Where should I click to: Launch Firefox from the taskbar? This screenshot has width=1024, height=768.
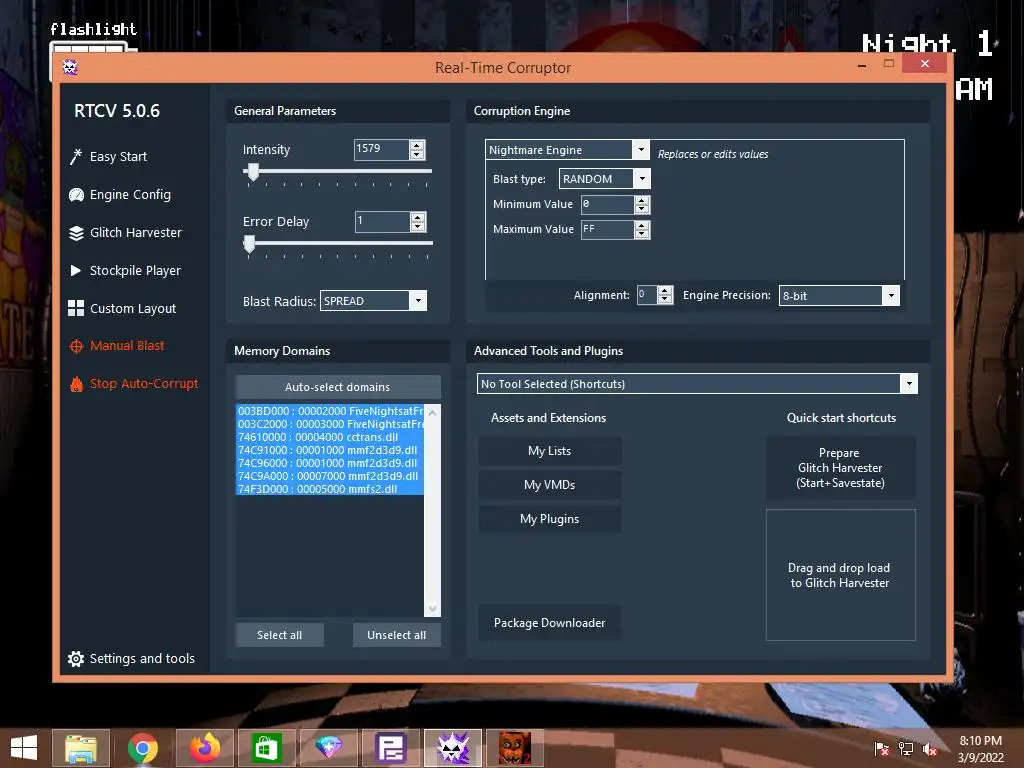click(204, 748)
